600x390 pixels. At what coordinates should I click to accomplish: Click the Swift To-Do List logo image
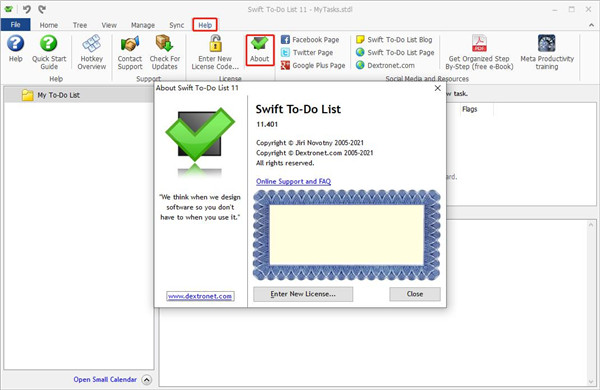coord(200,142)
